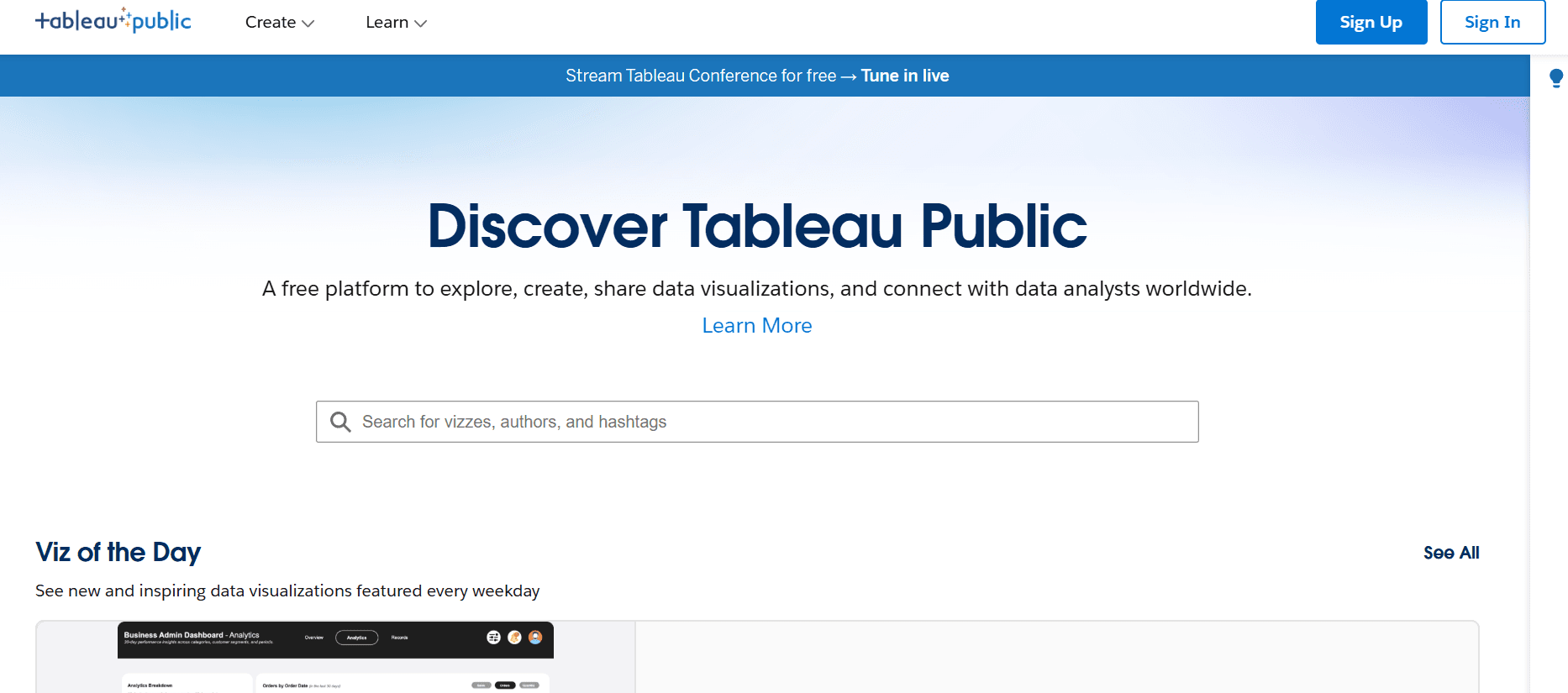Click the magnifying glass search icon
This screenshot has height=693, width=1568.
point(340,422)
